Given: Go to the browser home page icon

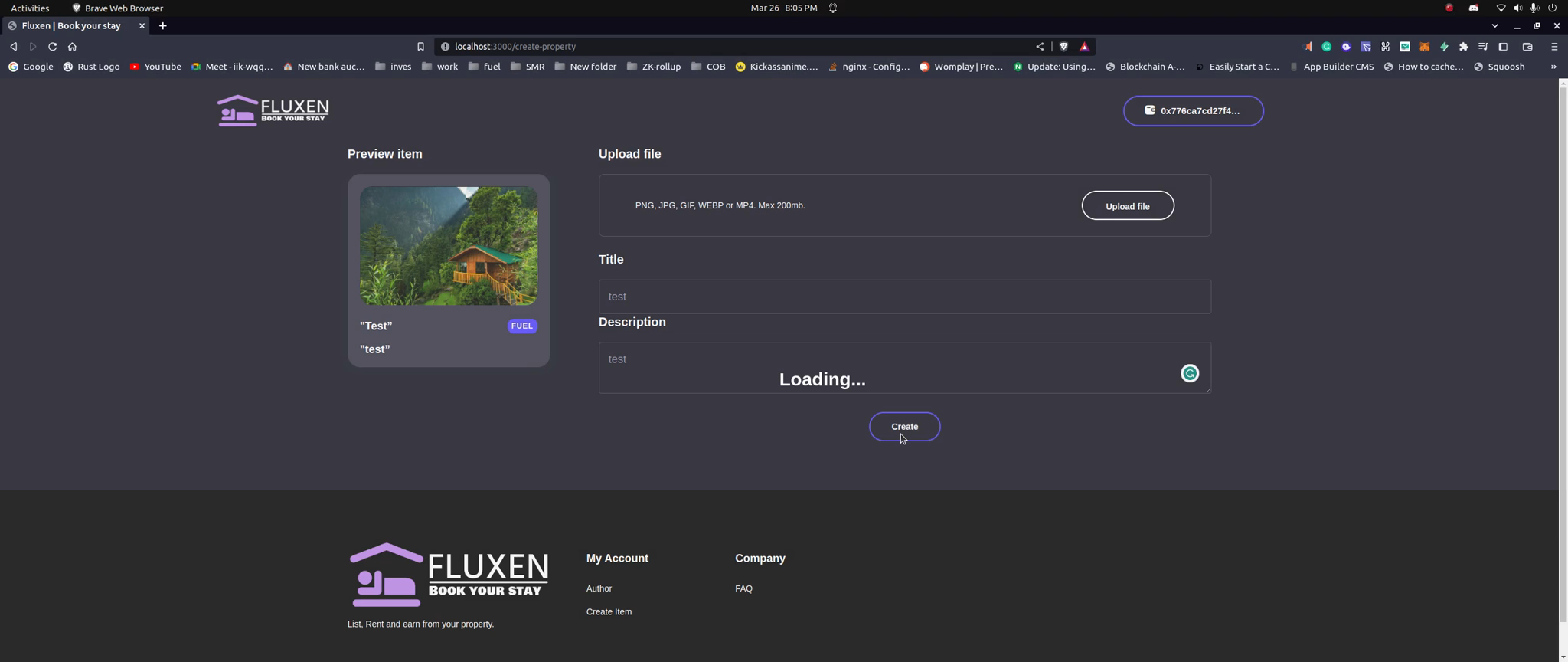Looking at the screenshot, I should pyautogui.click(x=73, y=47).
